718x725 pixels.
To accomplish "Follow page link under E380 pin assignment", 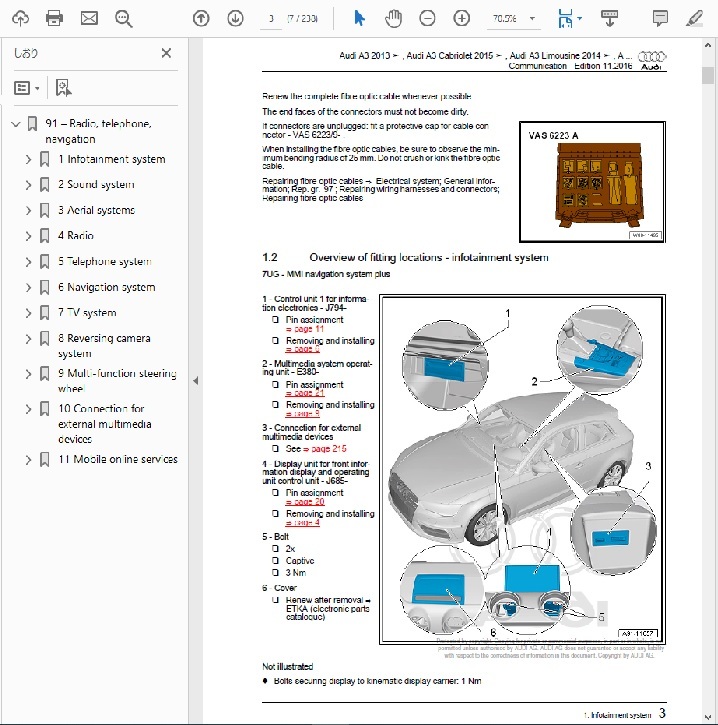I will [x=305, y=393].
